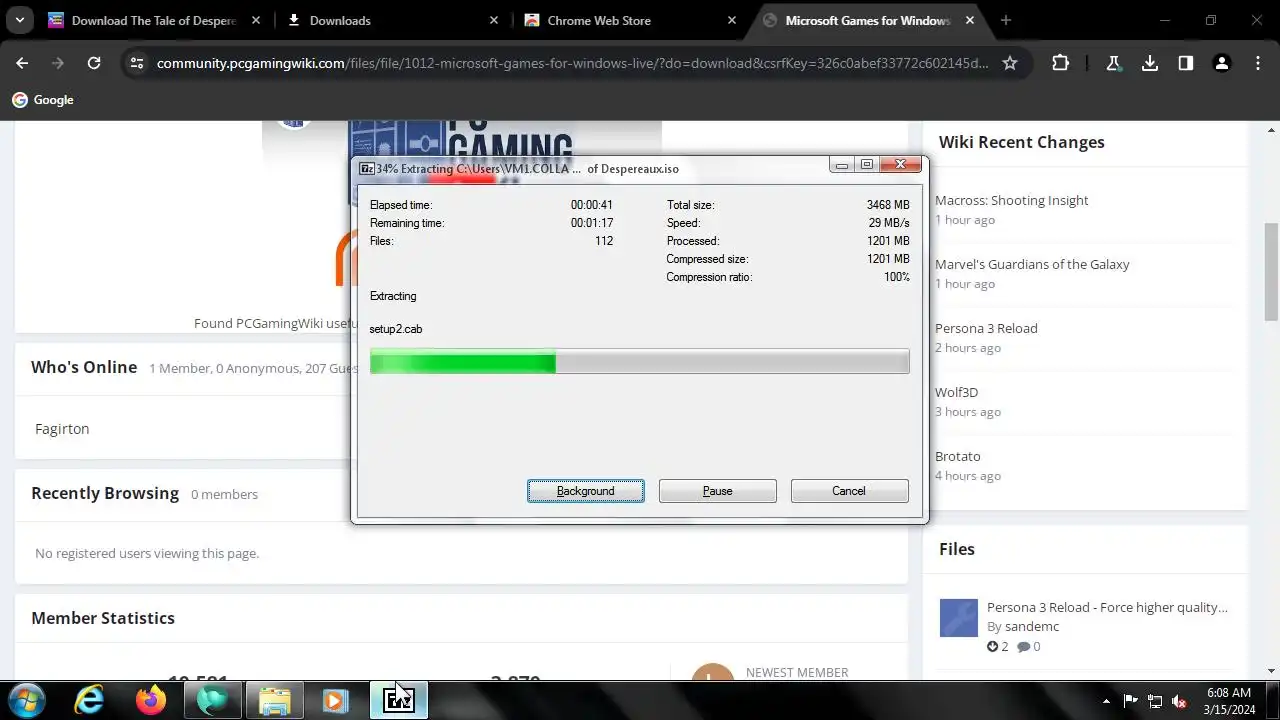Image resolution: width=1280 pixels, height=720 pixels.
Task: Open Persona 3 Reload - Force higher quality file
Action: (1107, 607)
